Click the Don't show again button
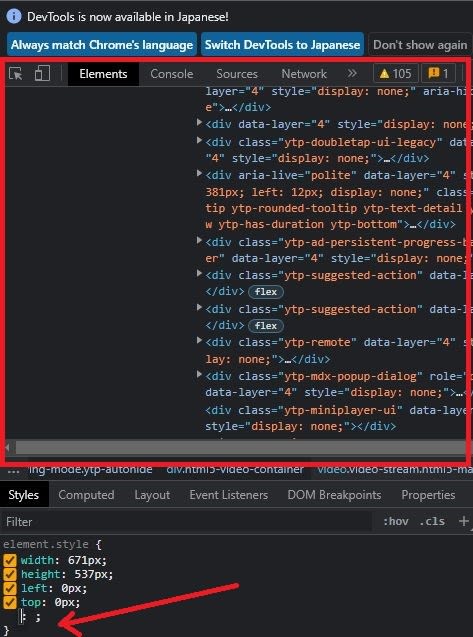 [x=420, y=44]
